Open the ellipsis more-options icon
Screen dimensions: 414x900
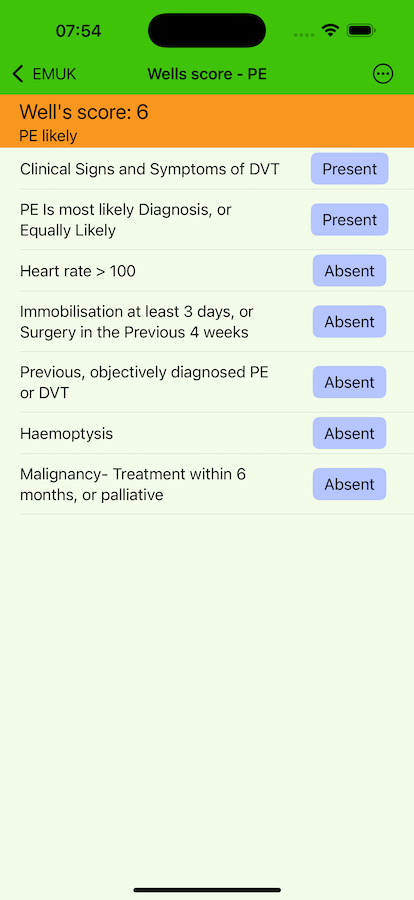(383, 74)
